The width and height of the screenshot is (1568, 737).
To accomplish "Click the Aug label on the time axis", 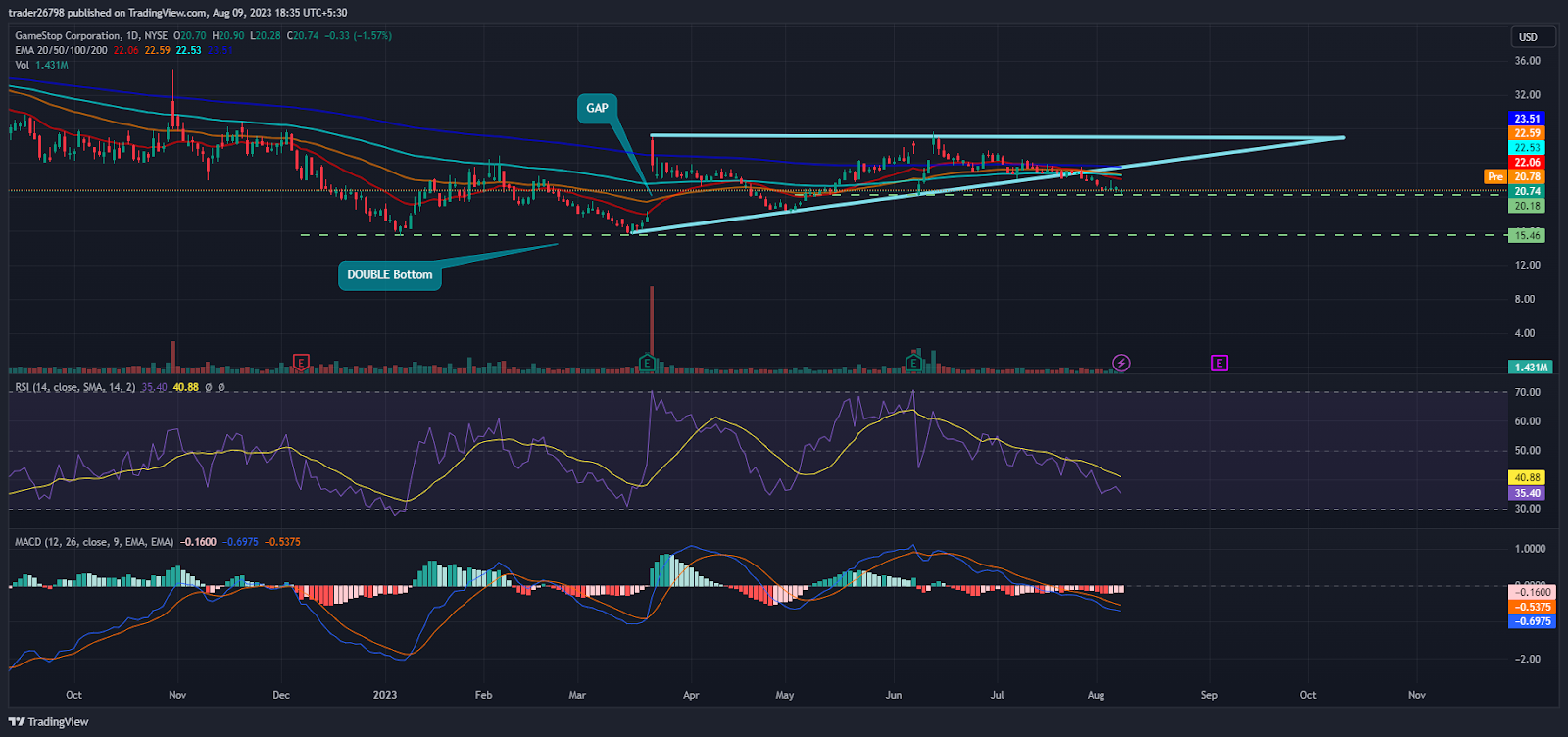I will point(1096,695).
